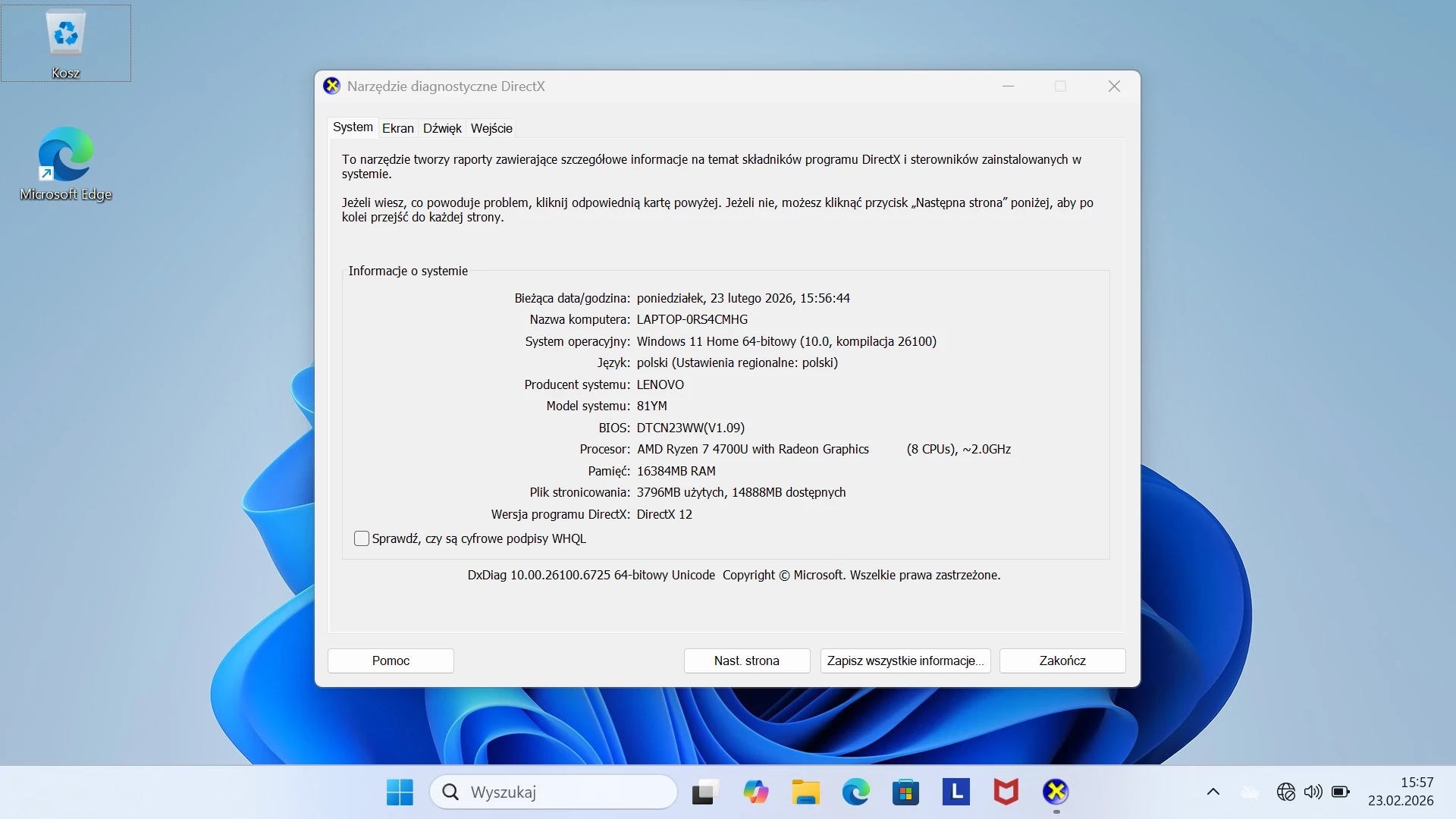1456x819 pixels.
Task: Enable the WHQL digital signatures check
Action: (x=362, y=538)
